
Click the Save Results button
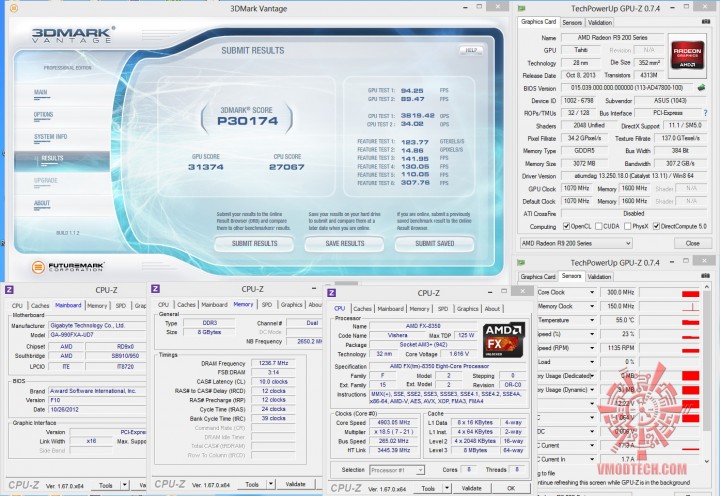click(345, 243)
